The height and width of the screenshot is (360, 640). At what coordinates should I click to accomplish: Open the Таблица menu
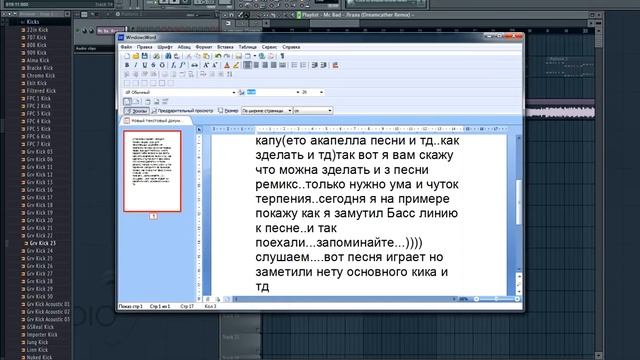pos(248,47)
